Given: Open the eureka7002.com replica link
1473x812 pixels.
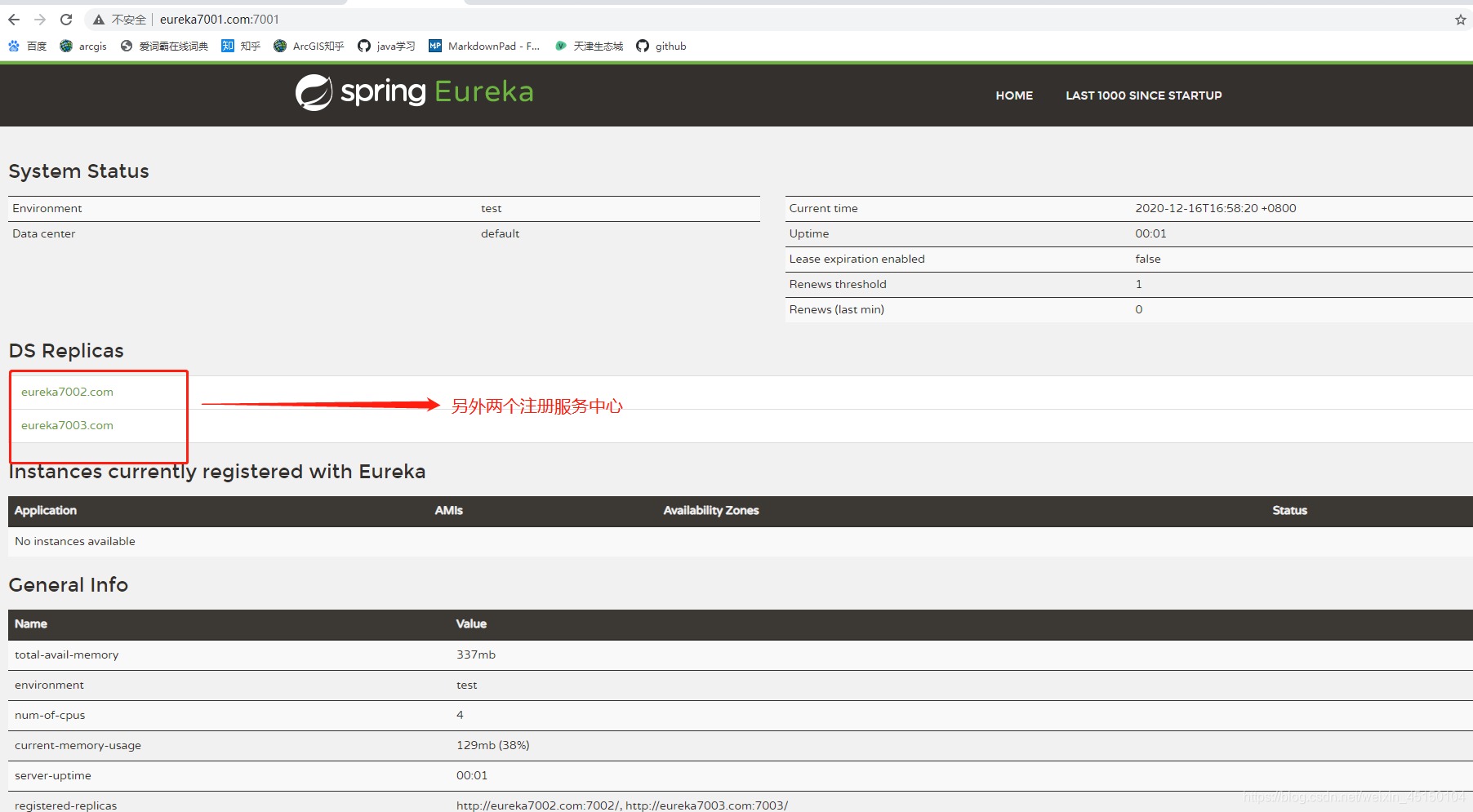Looking at the screenshot, I should click(x=67, y=392).
